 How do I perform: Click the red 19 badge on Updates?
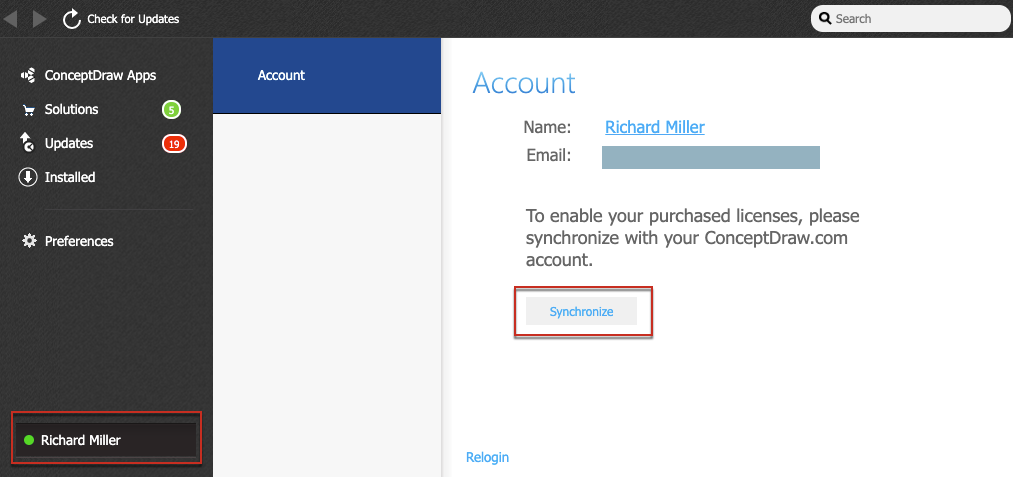click(174, 144)
